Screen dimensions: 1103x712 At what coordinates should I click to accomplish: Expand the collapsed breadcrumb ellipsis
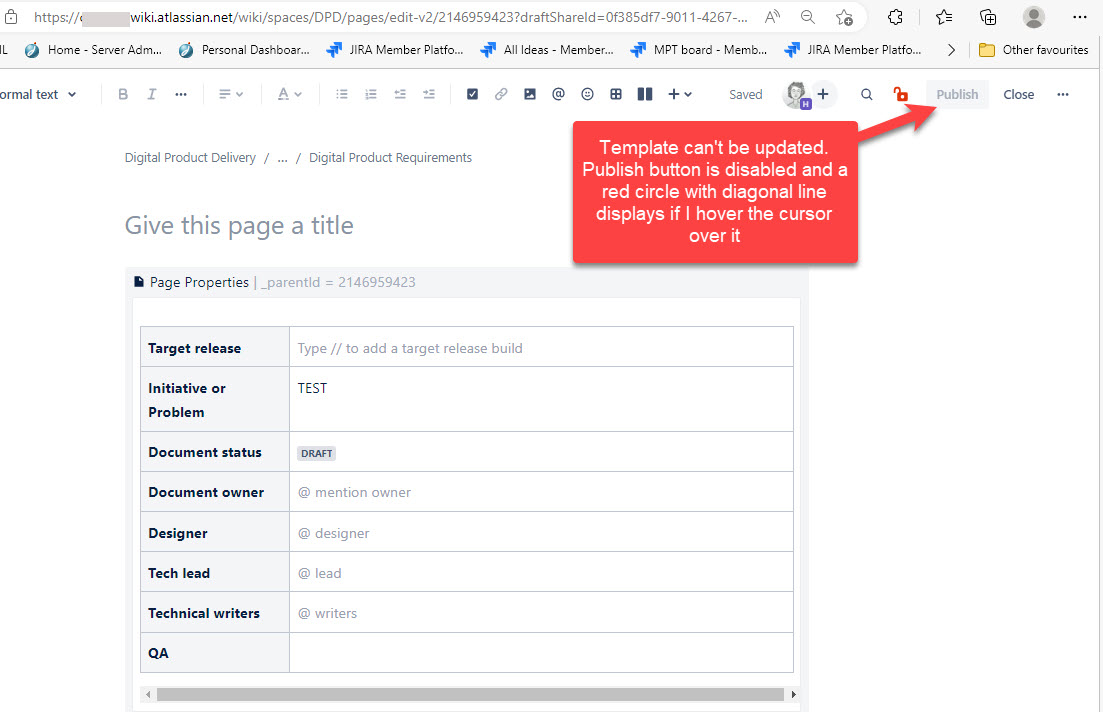point(282,158)
